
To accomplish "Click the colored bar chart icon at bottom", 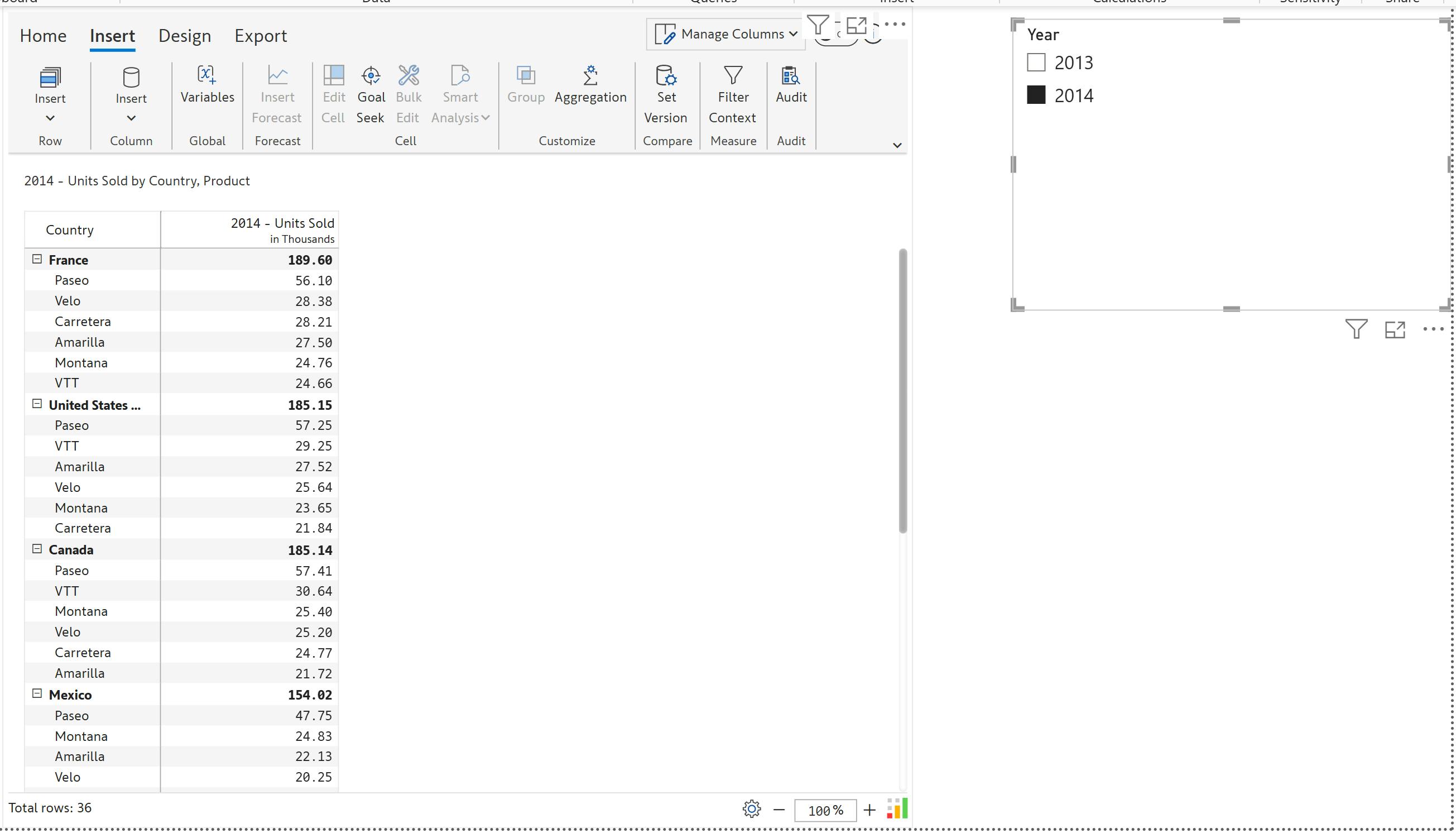I will pyautogui.click(x=897, y=809).
